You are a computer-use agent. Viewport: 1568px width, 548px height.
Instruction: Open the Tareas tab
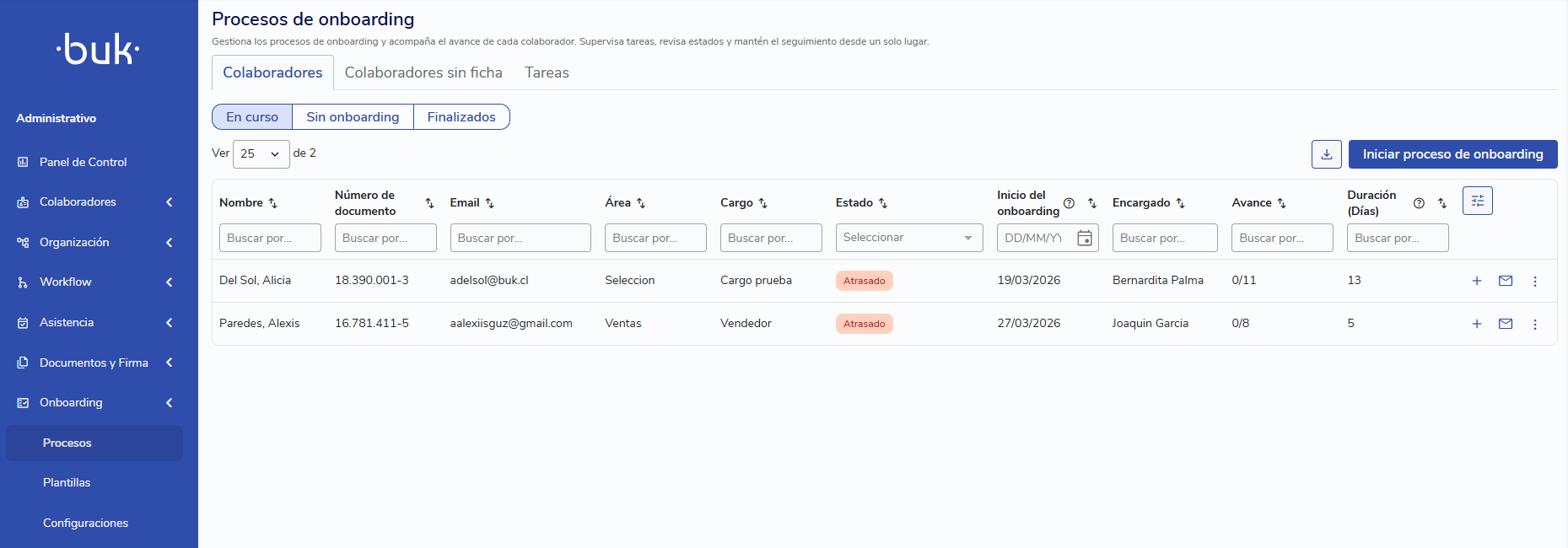point(547,73)
